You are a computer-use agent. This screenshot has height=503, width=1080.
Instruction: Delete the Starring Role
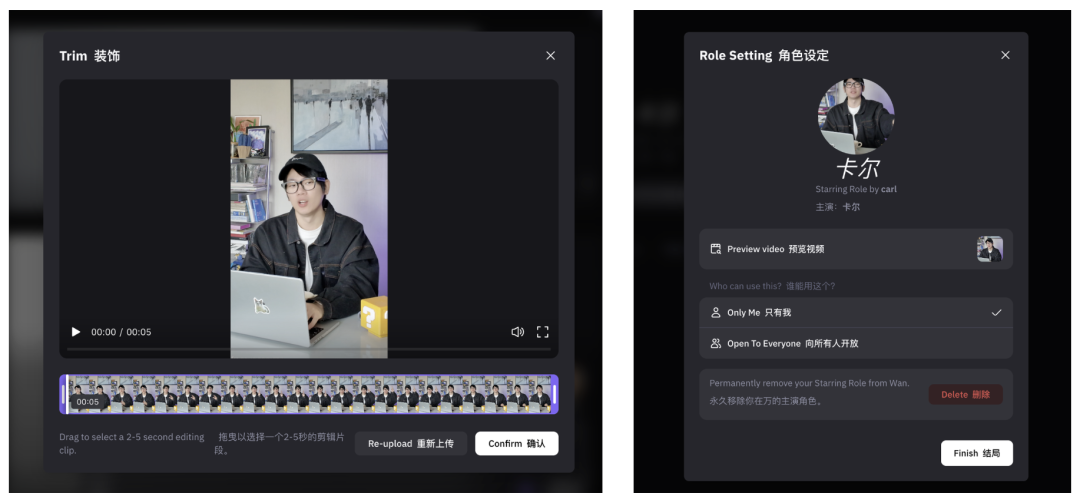[x=965, y=394]
